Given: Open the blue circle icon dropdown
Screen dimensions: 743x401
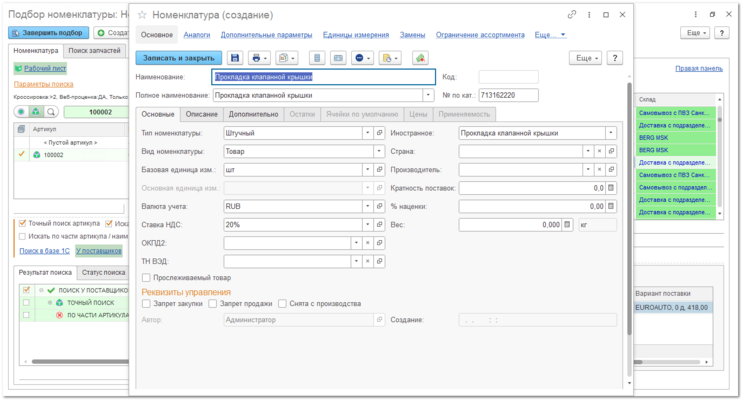Looking at the screenshot, I should 362,58.
